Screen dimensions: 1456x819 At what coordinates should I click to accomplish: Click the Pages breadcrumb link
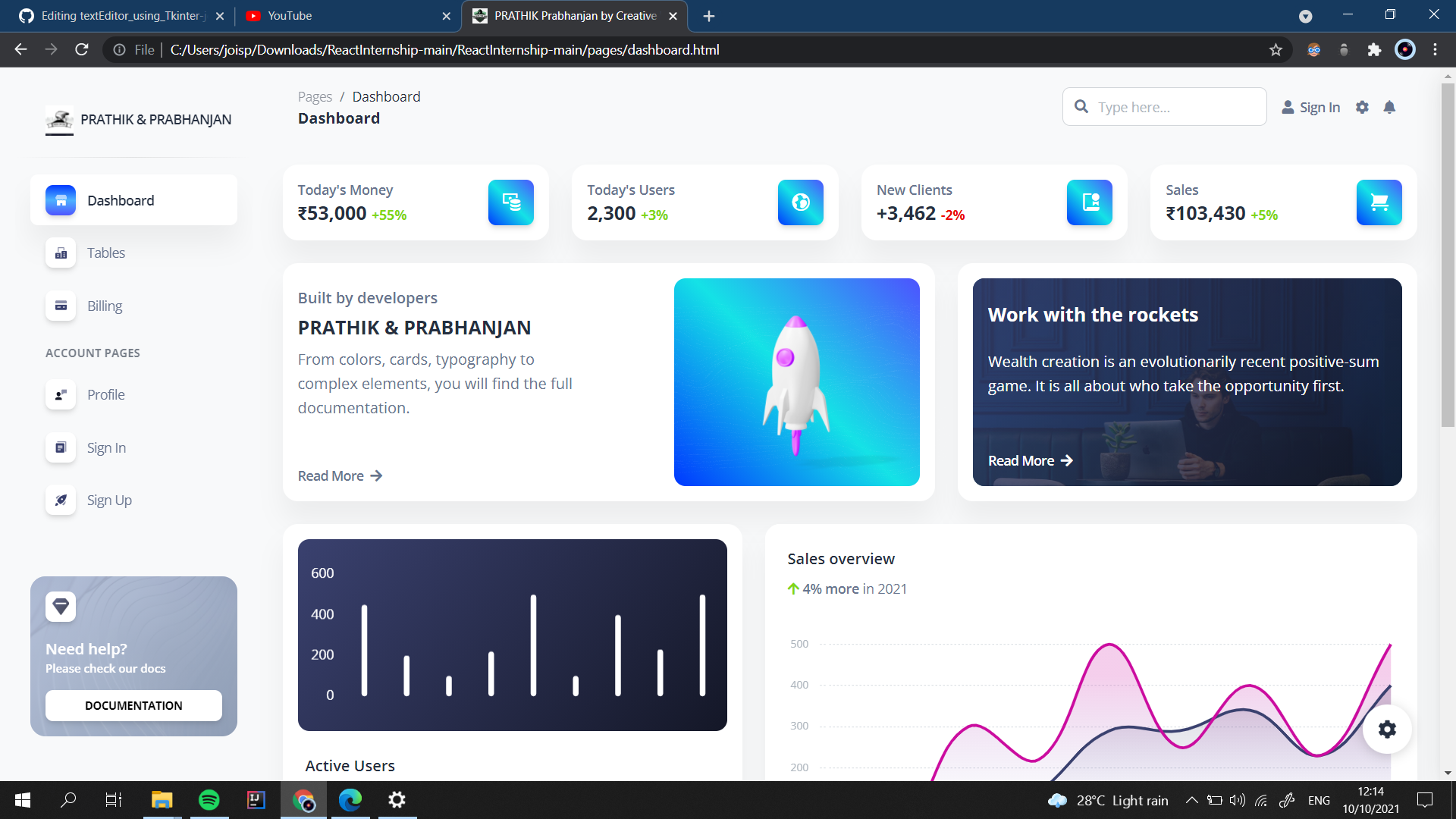coord(315,97)
